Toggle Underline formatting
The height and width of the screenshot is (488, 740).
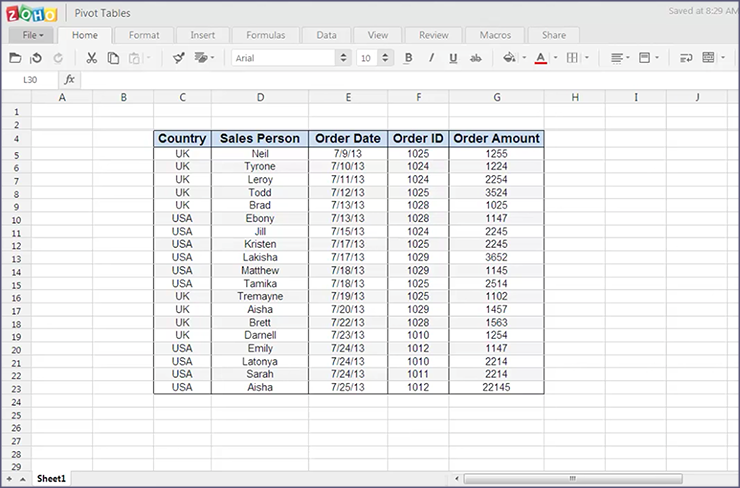coord(453,58)
